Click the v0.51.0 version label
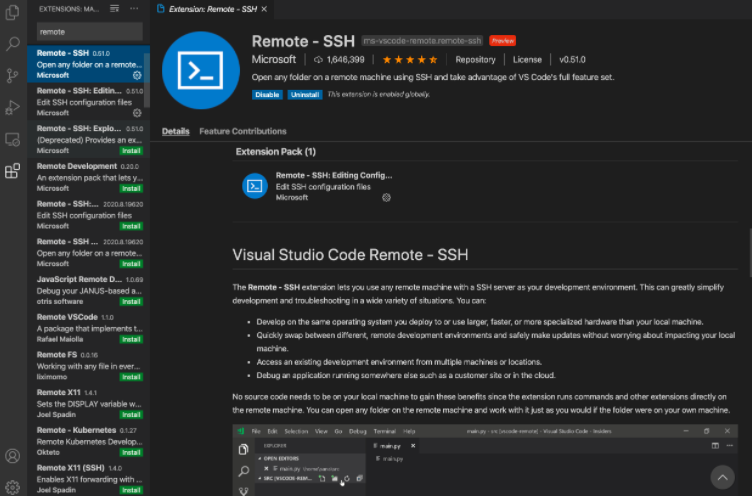752x496 pixels. click(x=572, y=60)
